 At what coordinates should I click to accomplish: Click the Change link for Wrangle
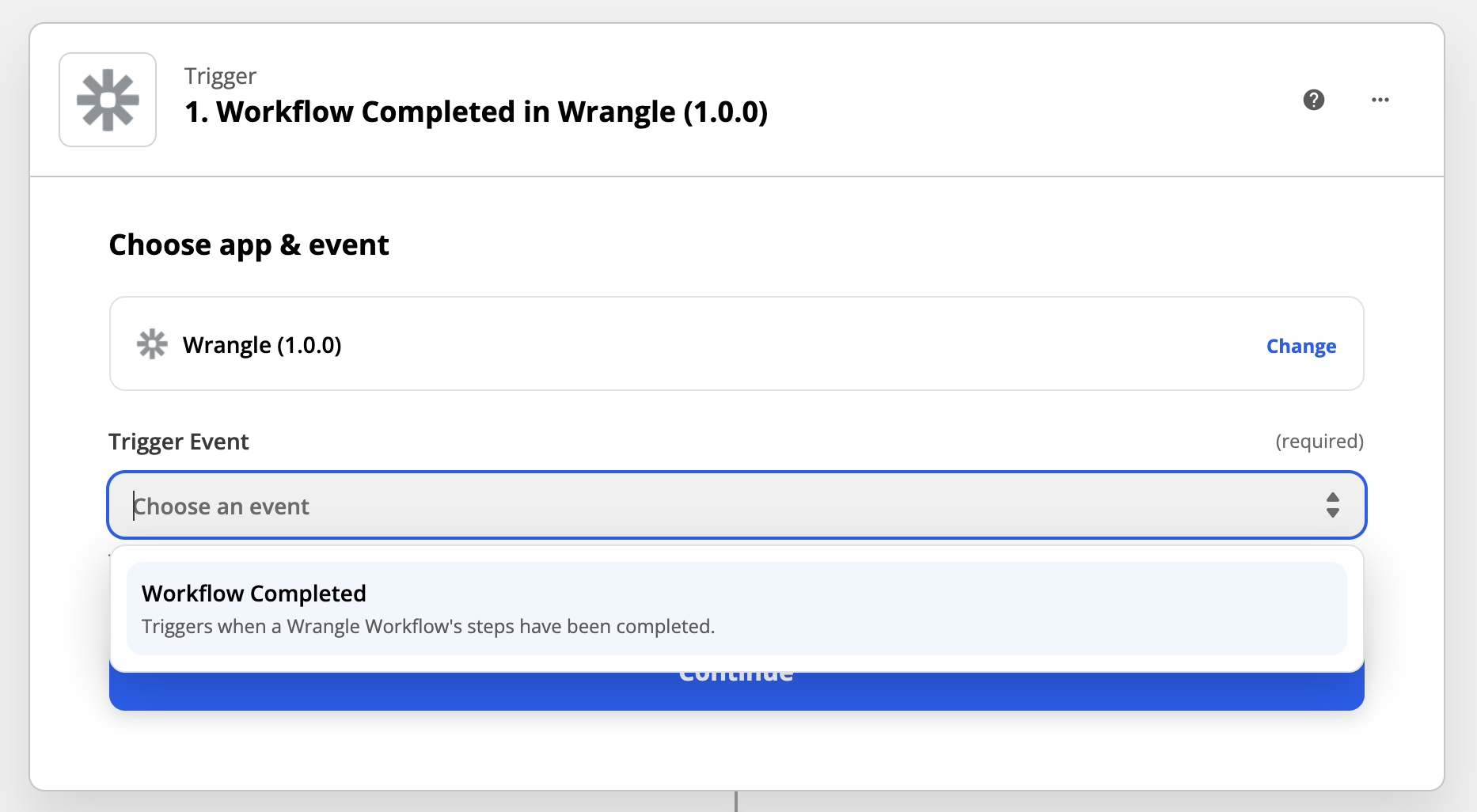tap(1301, 346)
